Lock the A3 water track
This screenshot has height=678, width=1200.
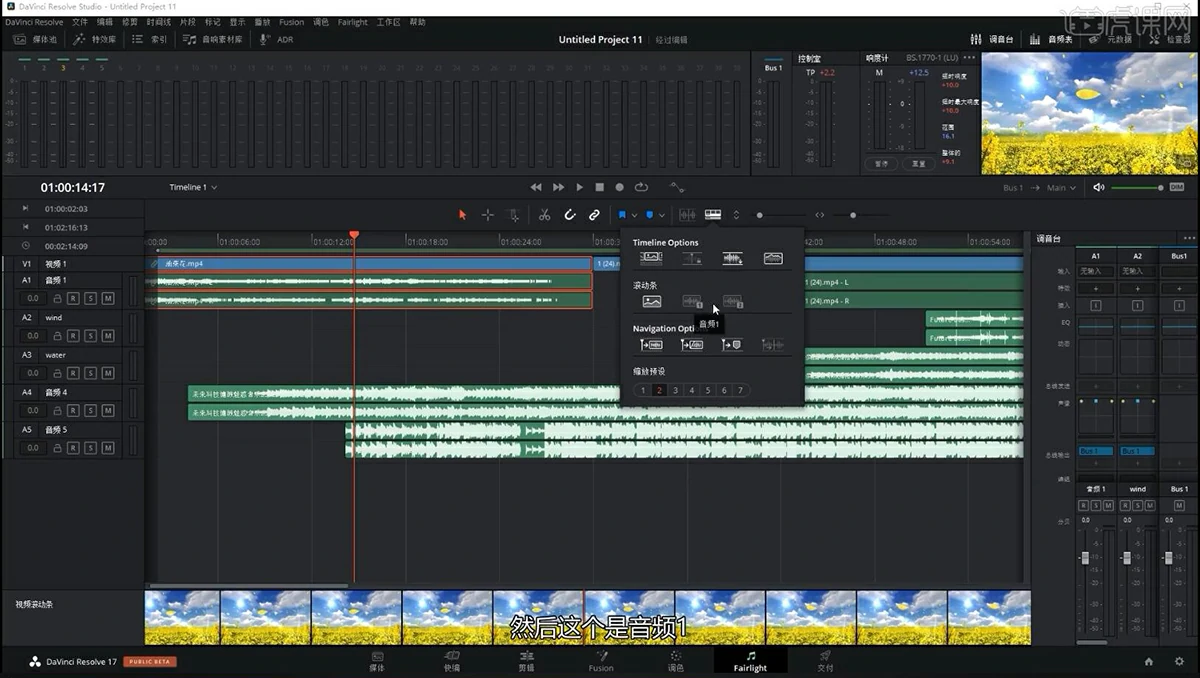57,373
